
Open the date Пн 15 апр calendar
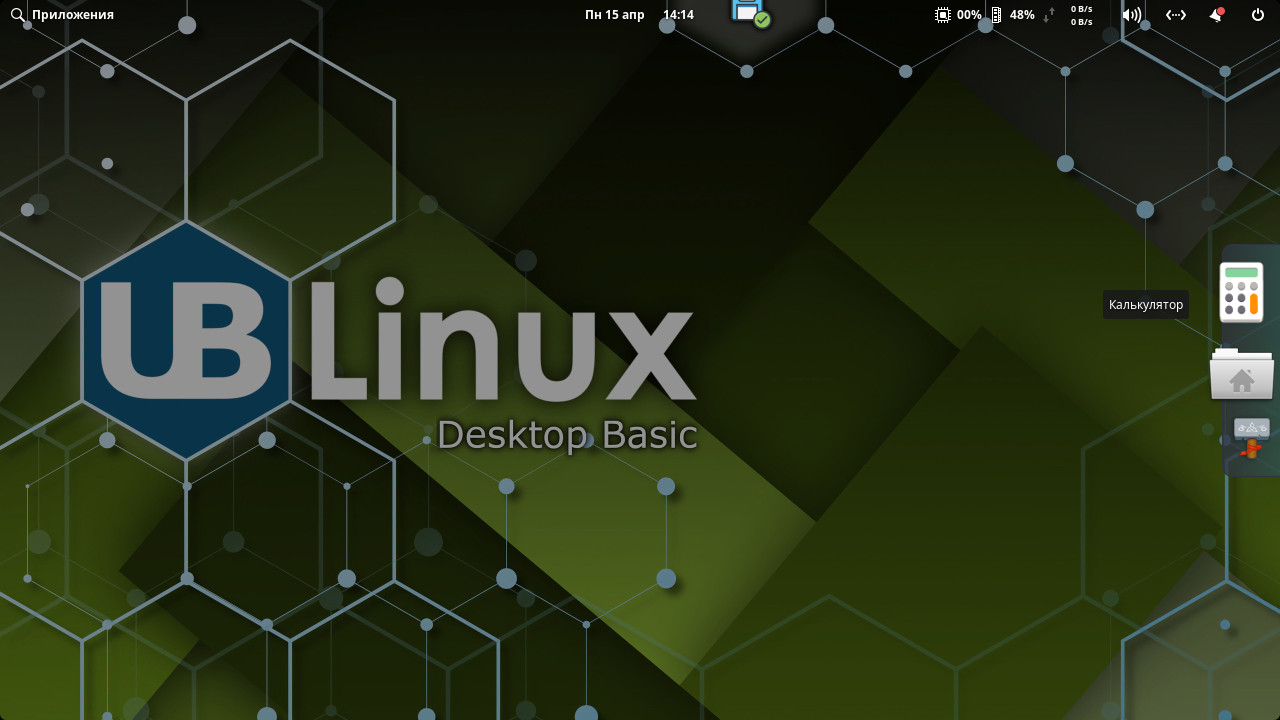(615, 15)
